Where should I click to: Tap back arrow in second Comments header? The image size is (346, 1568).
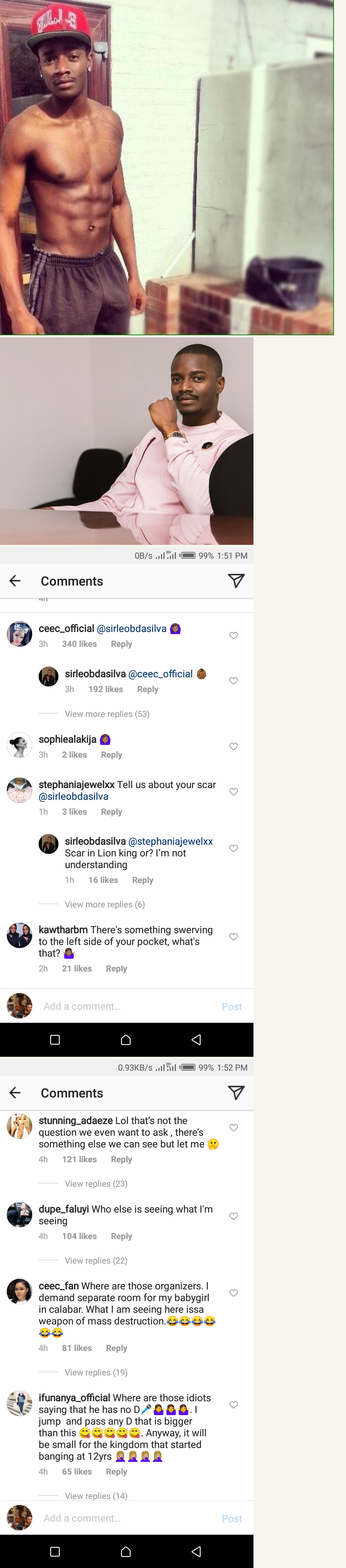point(15,1093)
